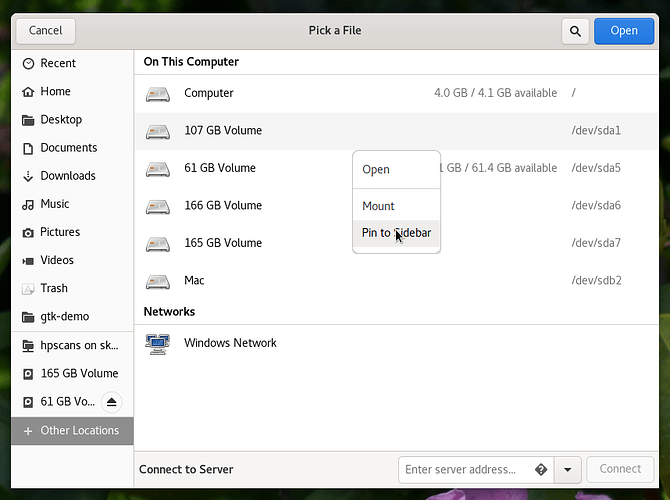Click the Trash bin icon

click(28, 289)
